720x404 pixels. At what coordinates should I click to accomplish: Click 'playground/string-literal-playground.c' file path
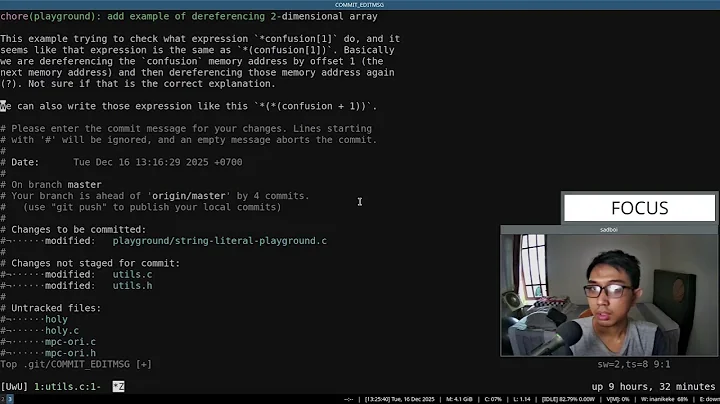(220, 241)
